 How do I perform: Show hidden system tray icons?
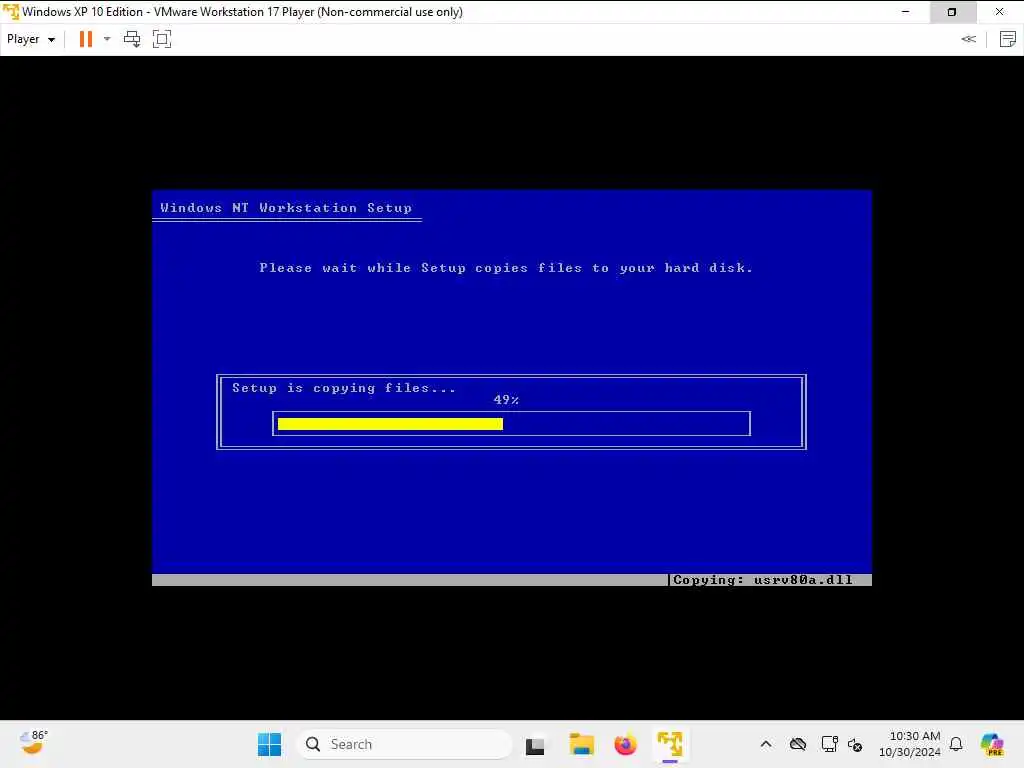coord(766,744)
